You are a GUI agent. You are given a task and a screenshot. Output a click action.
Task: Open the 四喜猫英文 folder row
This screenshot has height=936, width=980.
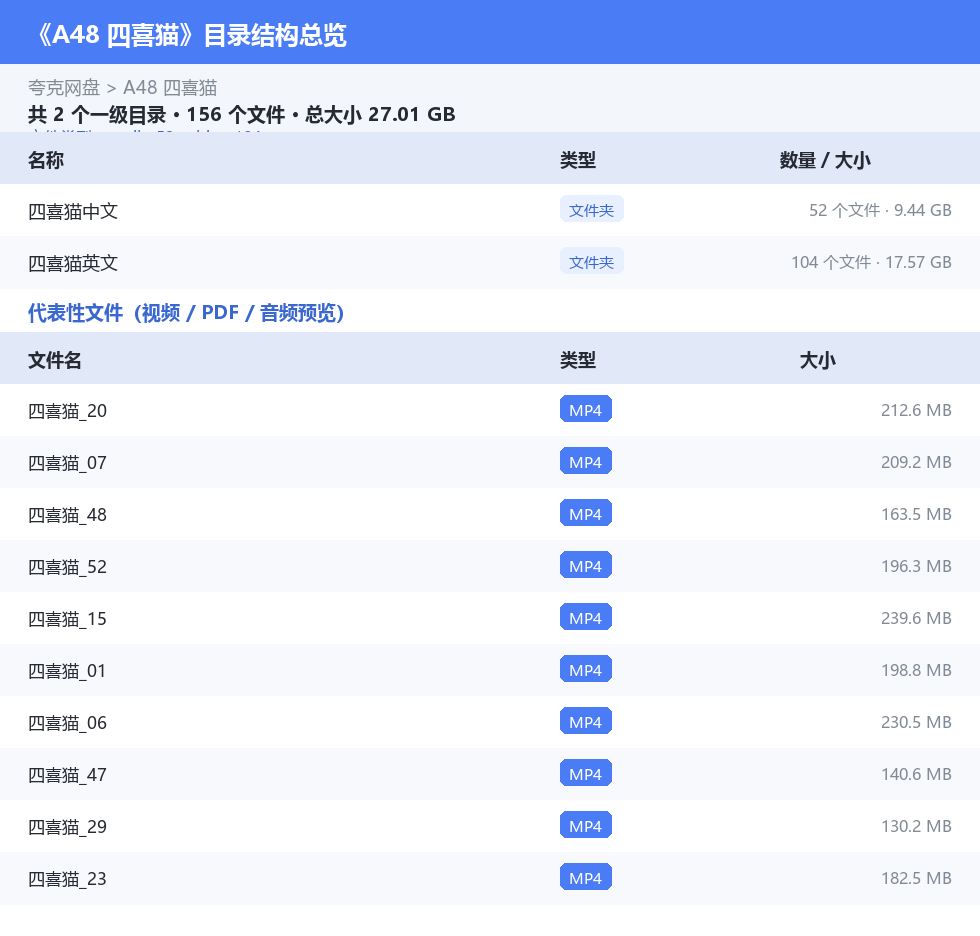point(490,262)
